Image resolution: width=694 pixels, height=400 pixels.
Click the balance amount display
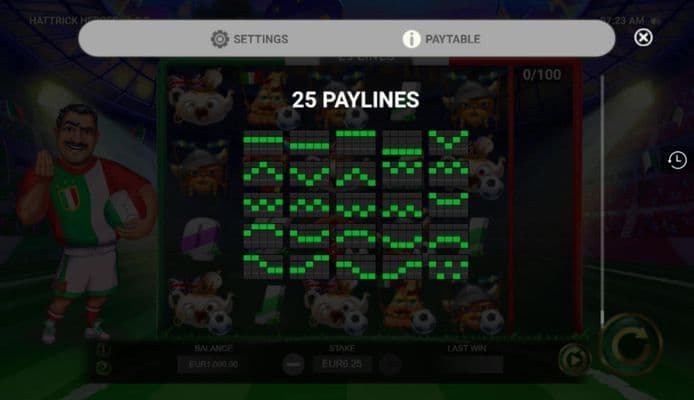coord(213,364)
